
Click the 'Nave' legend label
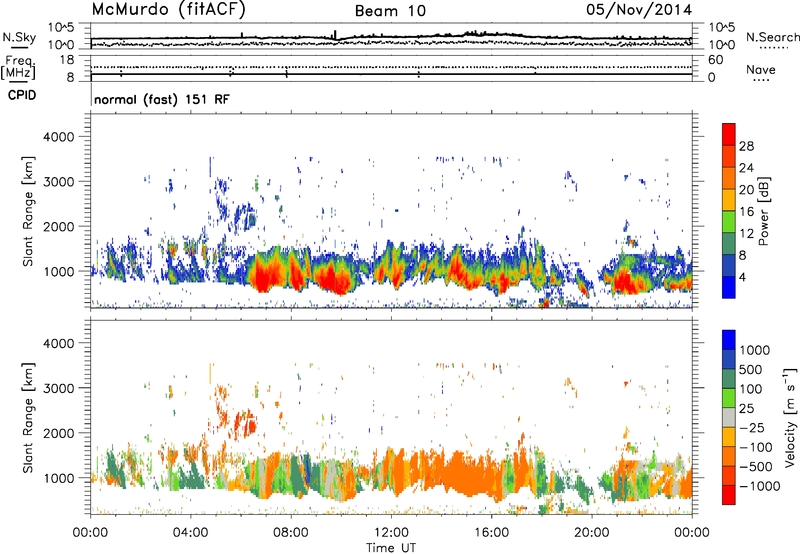click(x=761, y=69)
